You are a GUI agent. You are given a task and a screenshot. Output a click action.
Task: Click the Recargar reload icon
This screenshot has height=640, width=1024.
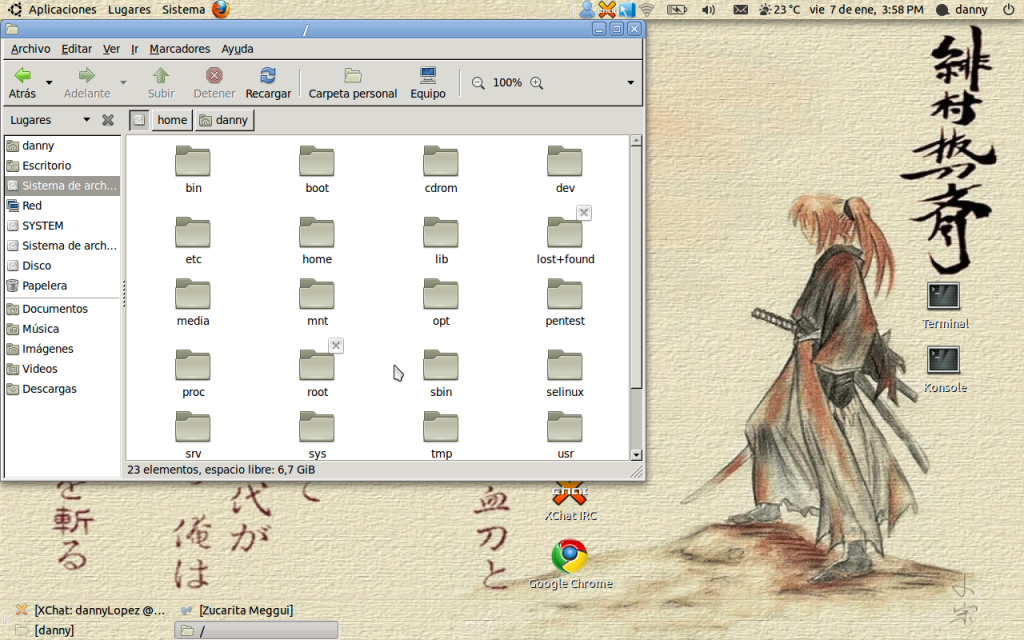click(268, 76)
